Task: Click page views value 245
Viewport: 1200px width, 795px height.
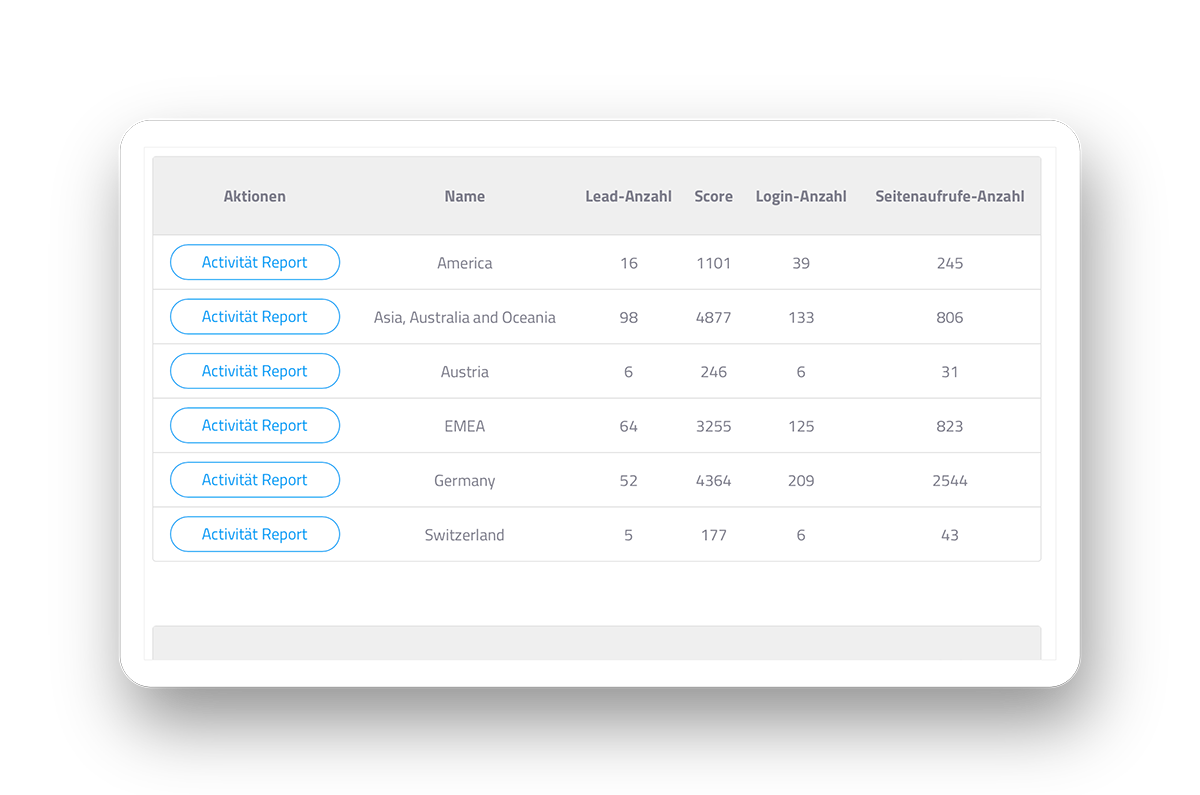Action: coord(950,263)
